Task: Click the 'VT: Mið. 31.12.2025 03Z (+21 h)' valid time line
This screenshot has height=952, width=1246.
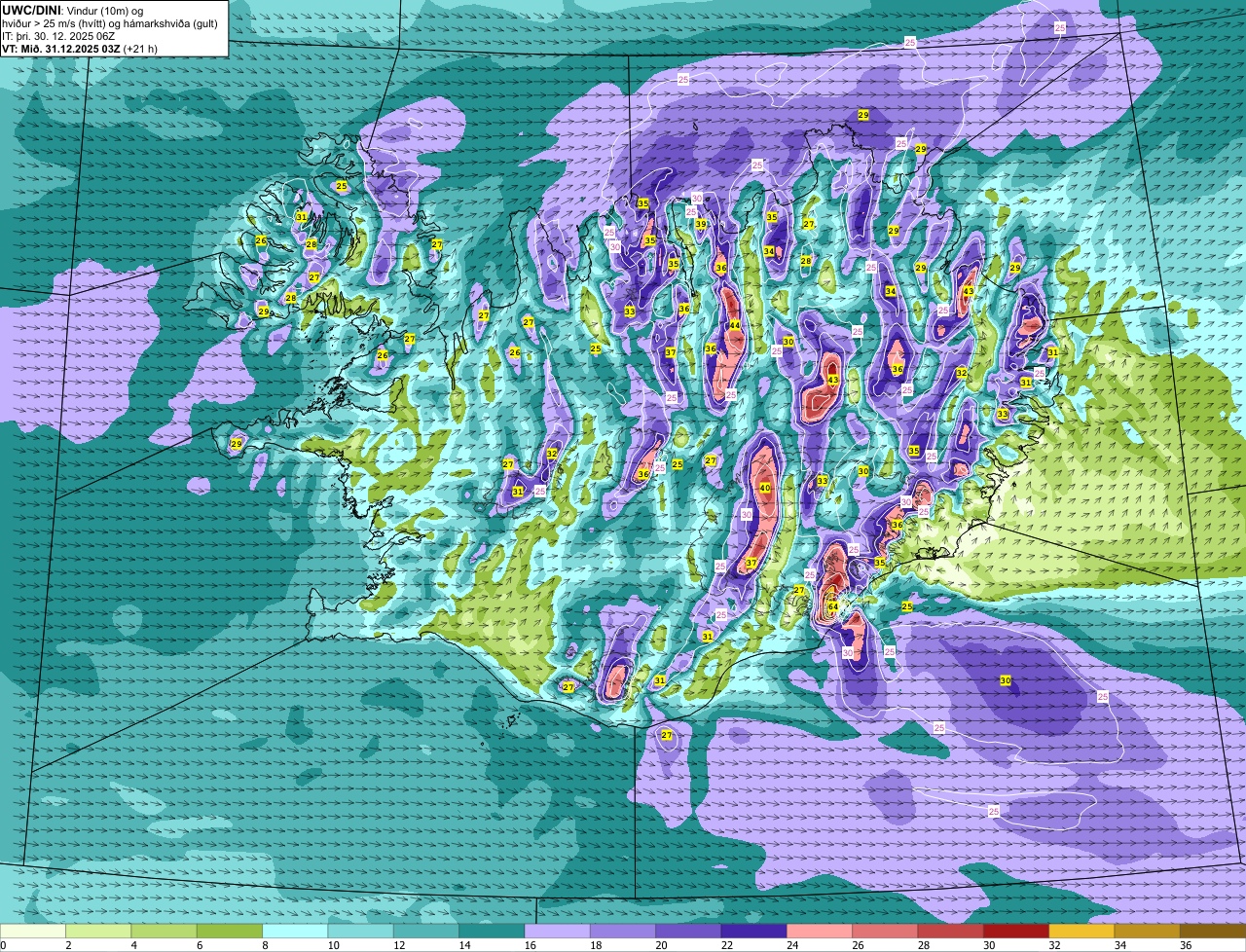Action: tap(80, 49)
